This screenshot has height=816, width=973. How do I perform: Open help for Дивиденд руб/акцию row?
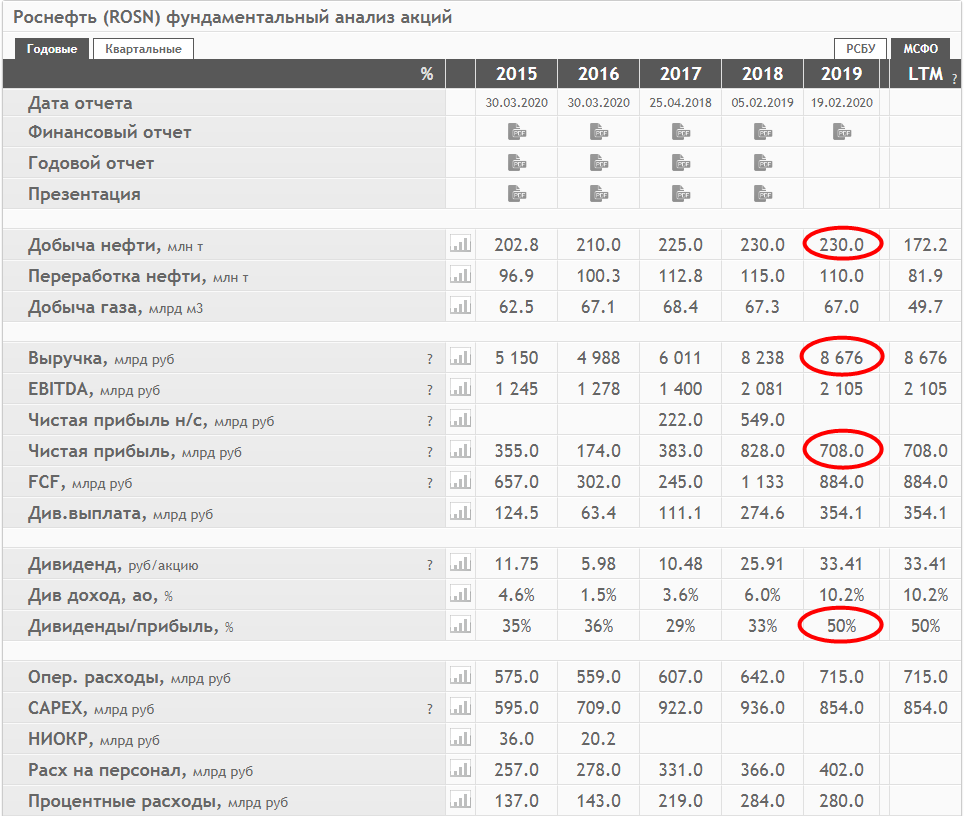pyautogui.click(x=429, y=565)
